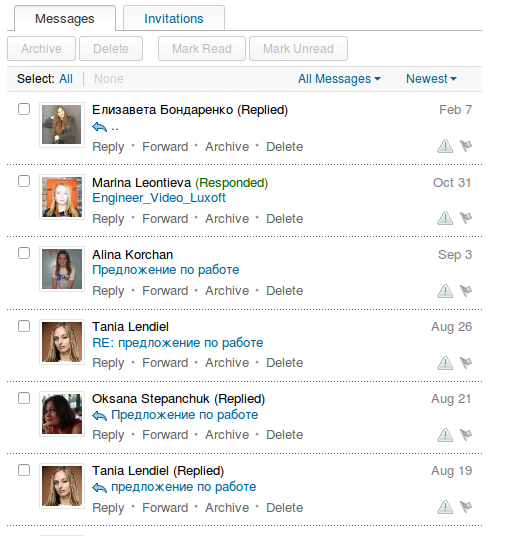The height and width of the screenshot is (536, 507).
Task: Open the All Messages filter dropdown
Action: pyautogui.click(x=339, y=79)
